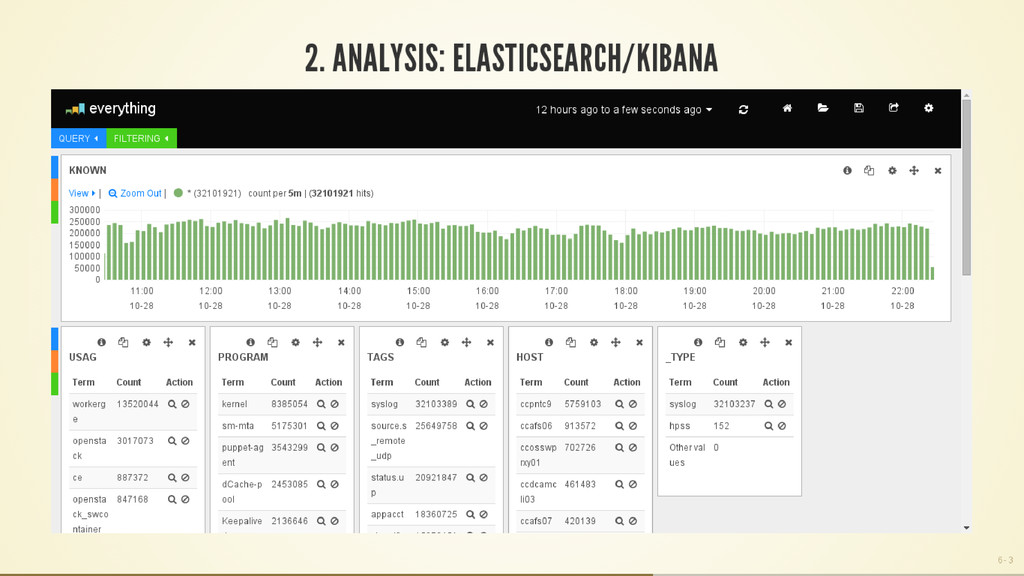This screenshot has height=576, width=1024.
Task: Click the move icon on KNOWN panel
Action: pyautogui.click(x=914, y=170)
